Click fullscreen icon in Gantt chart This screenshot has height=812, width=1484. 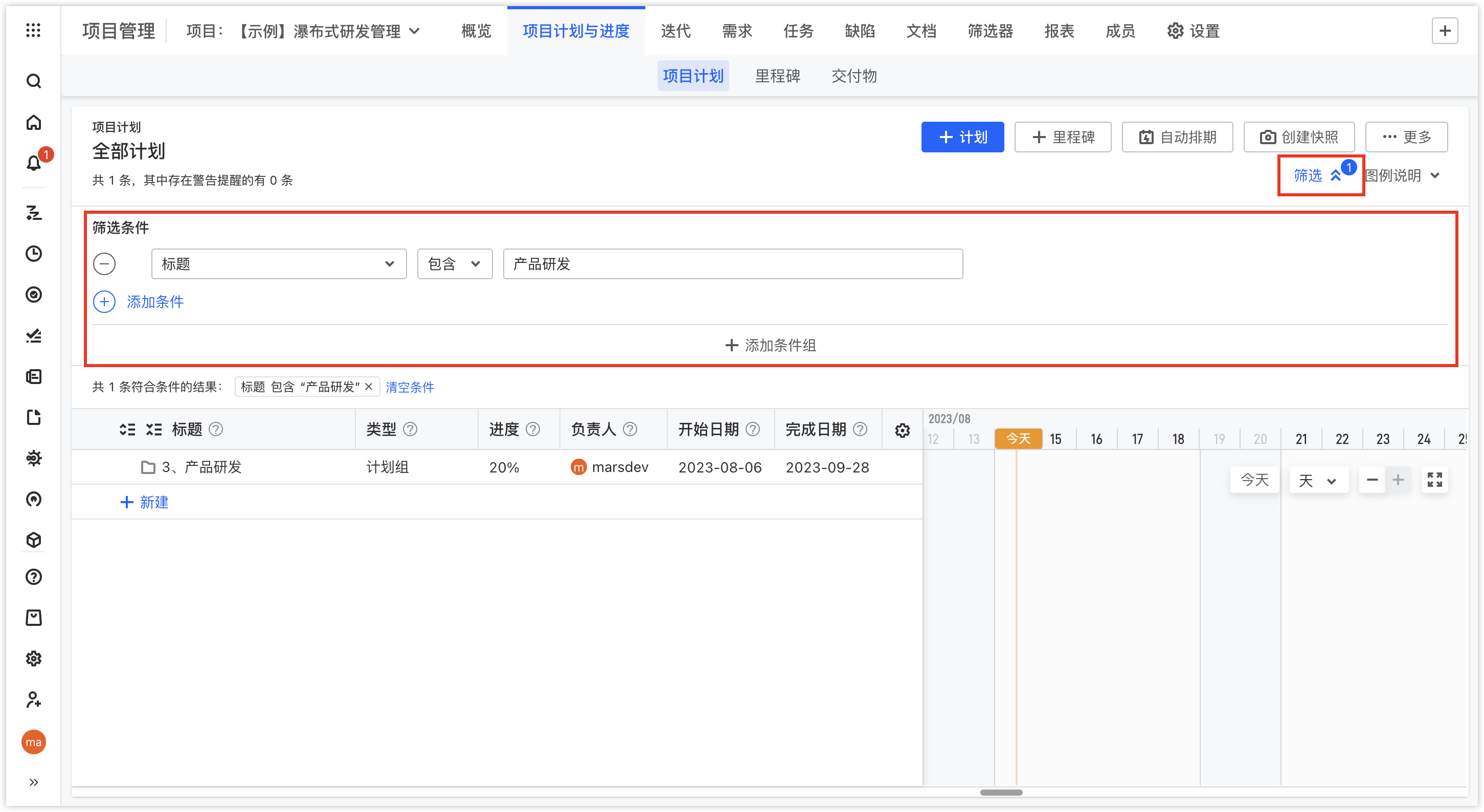(x=1434, y=479)
